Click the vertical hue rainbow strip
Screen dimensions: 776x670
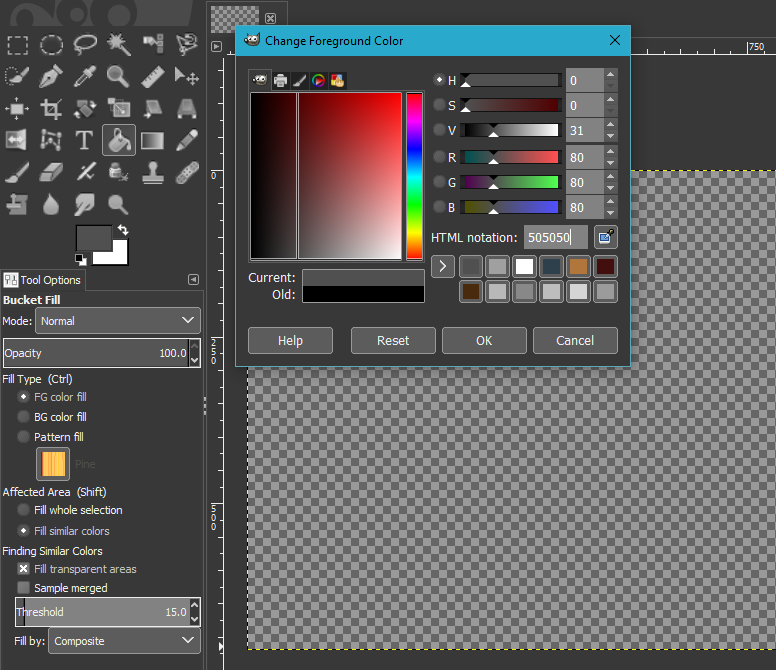tap(414, 176)
